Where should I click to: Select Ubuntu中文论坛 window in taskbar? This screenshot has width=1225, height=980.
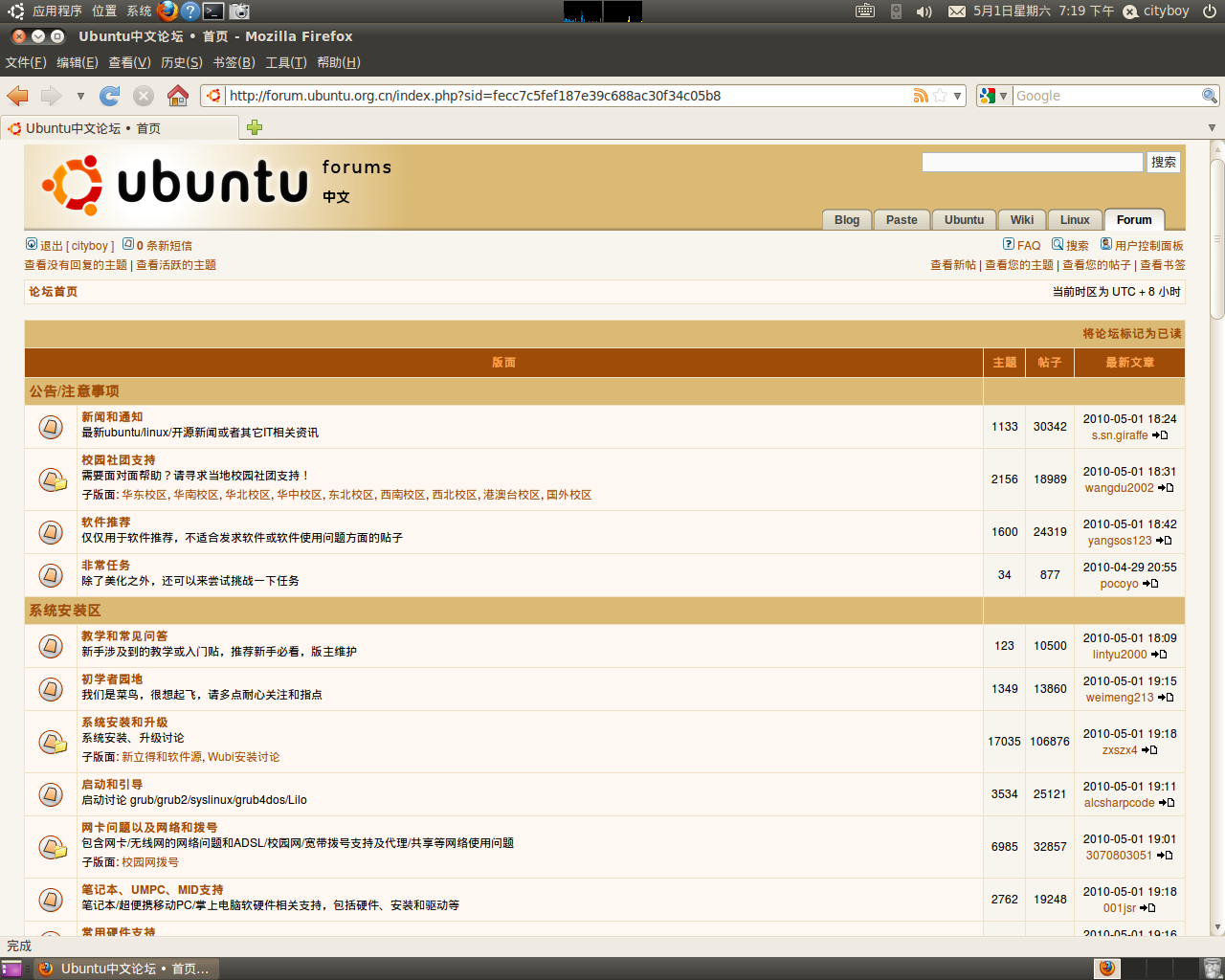click(x=124, y=969)
